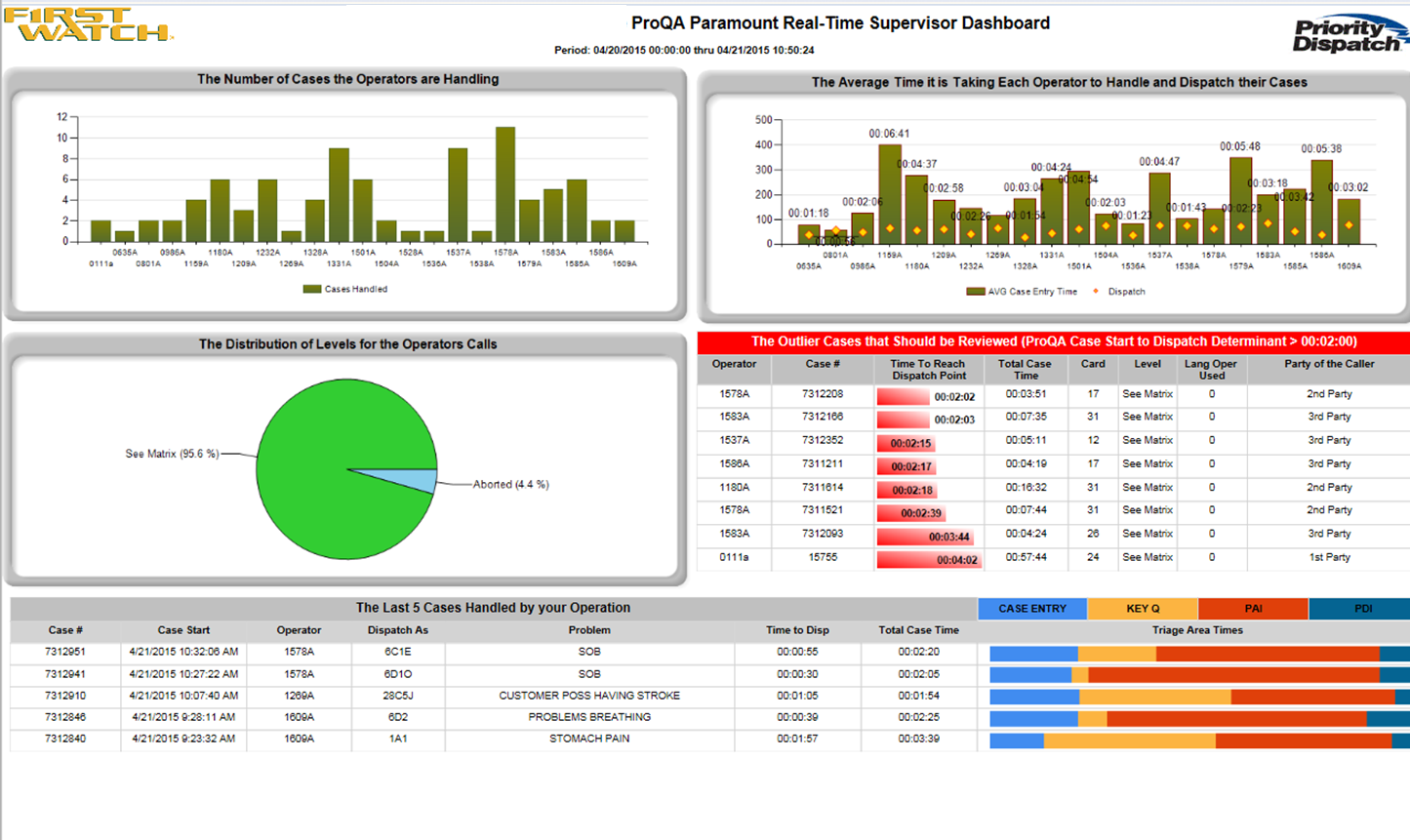Image resolution: width=1410 pixels, height=840 pixels.
Task: Expand the Outlier Cases review table header
Action: [x=1051, y=341]
